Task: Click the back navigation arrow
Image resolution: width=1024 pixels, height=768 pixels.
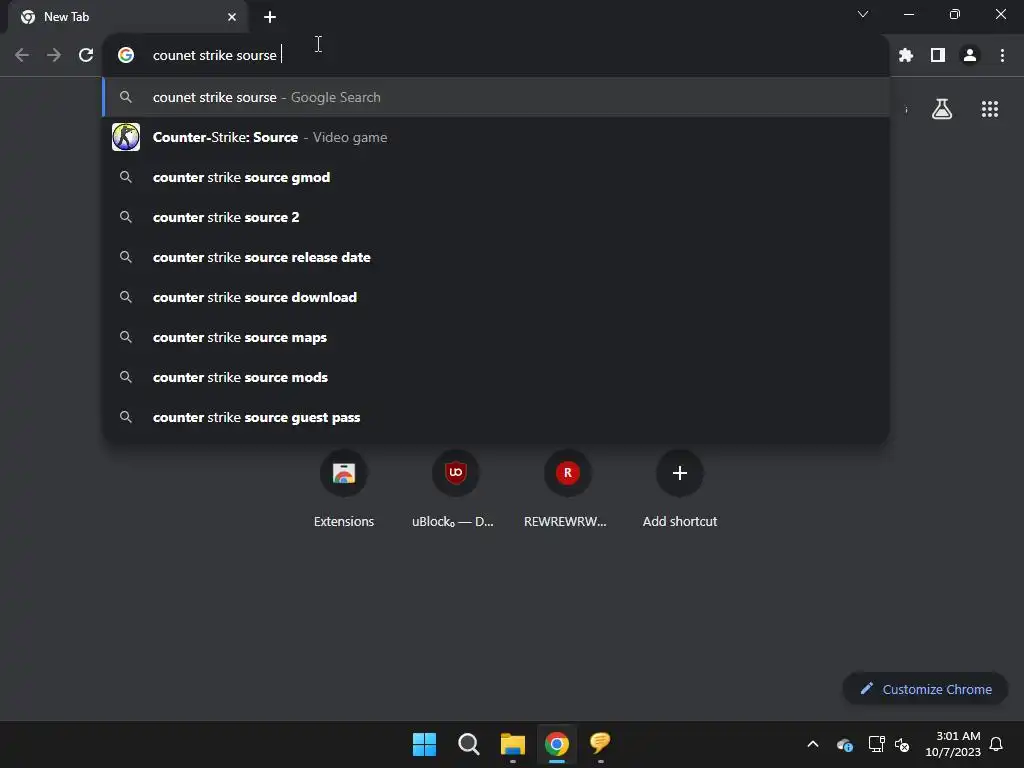Action: pyautogui.click(x=22, y=56)
